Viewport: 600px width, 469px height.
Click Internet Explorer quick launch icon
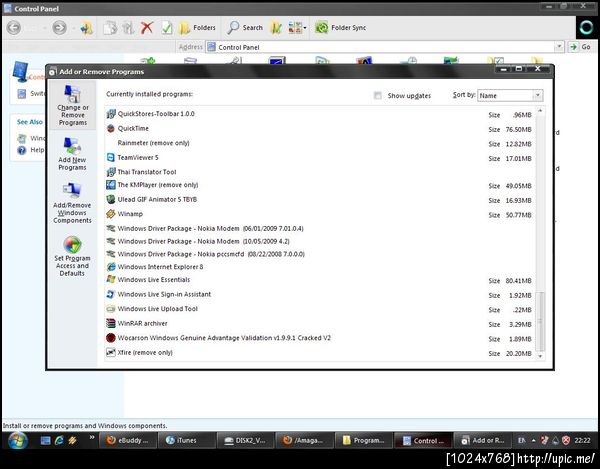pos(59,441)
